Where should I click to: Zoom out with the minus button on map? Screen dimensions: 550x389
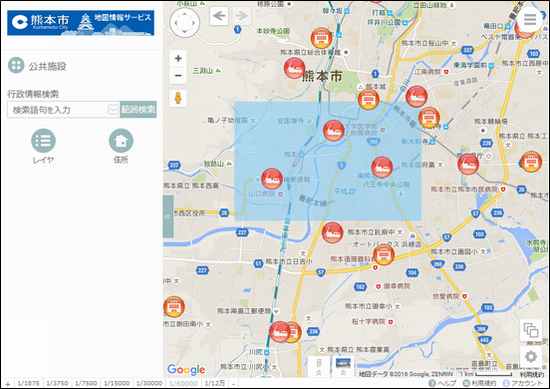pos(178,75)
